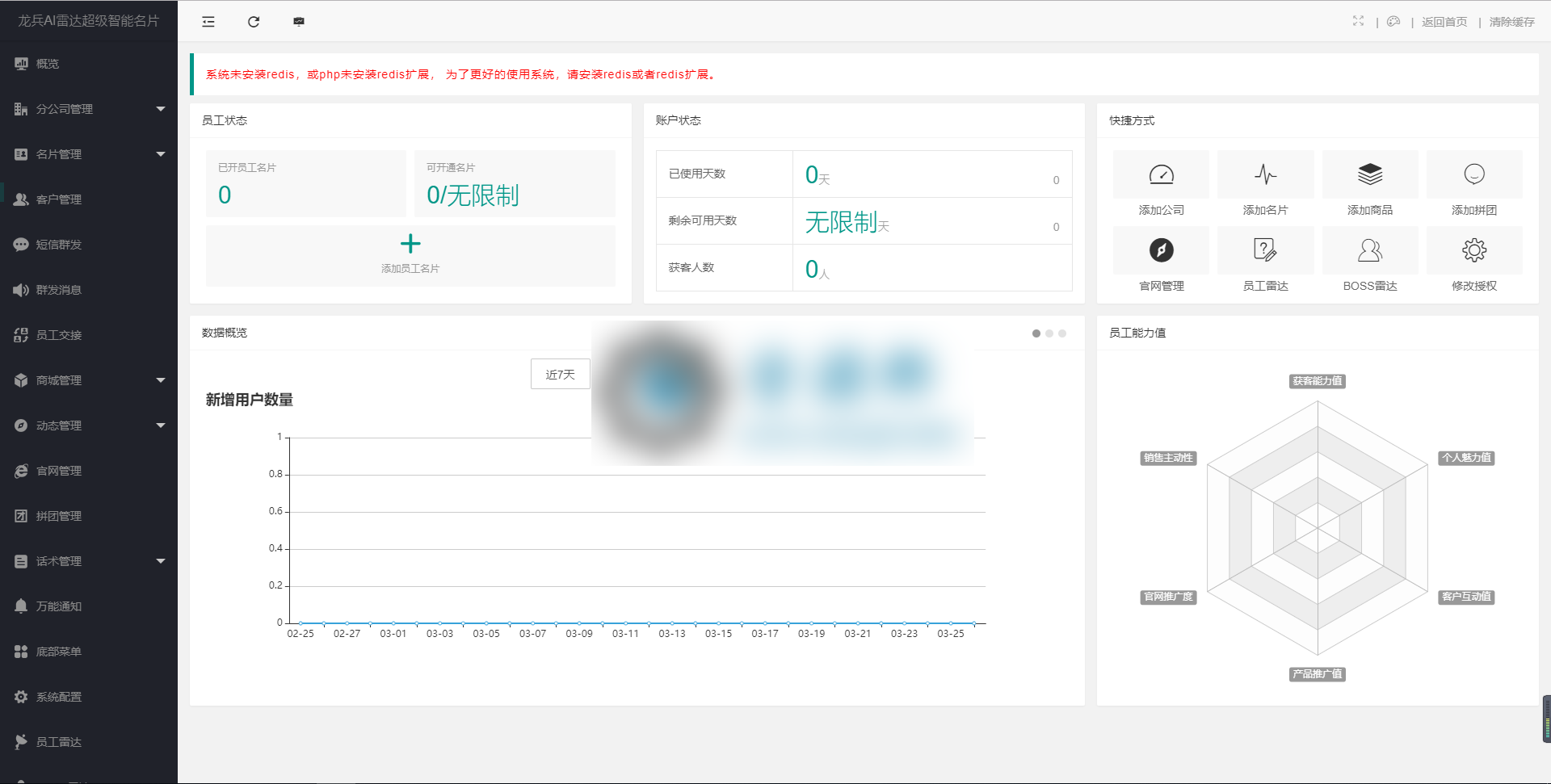Open 修改授权 gear icon

(1474, 250)
